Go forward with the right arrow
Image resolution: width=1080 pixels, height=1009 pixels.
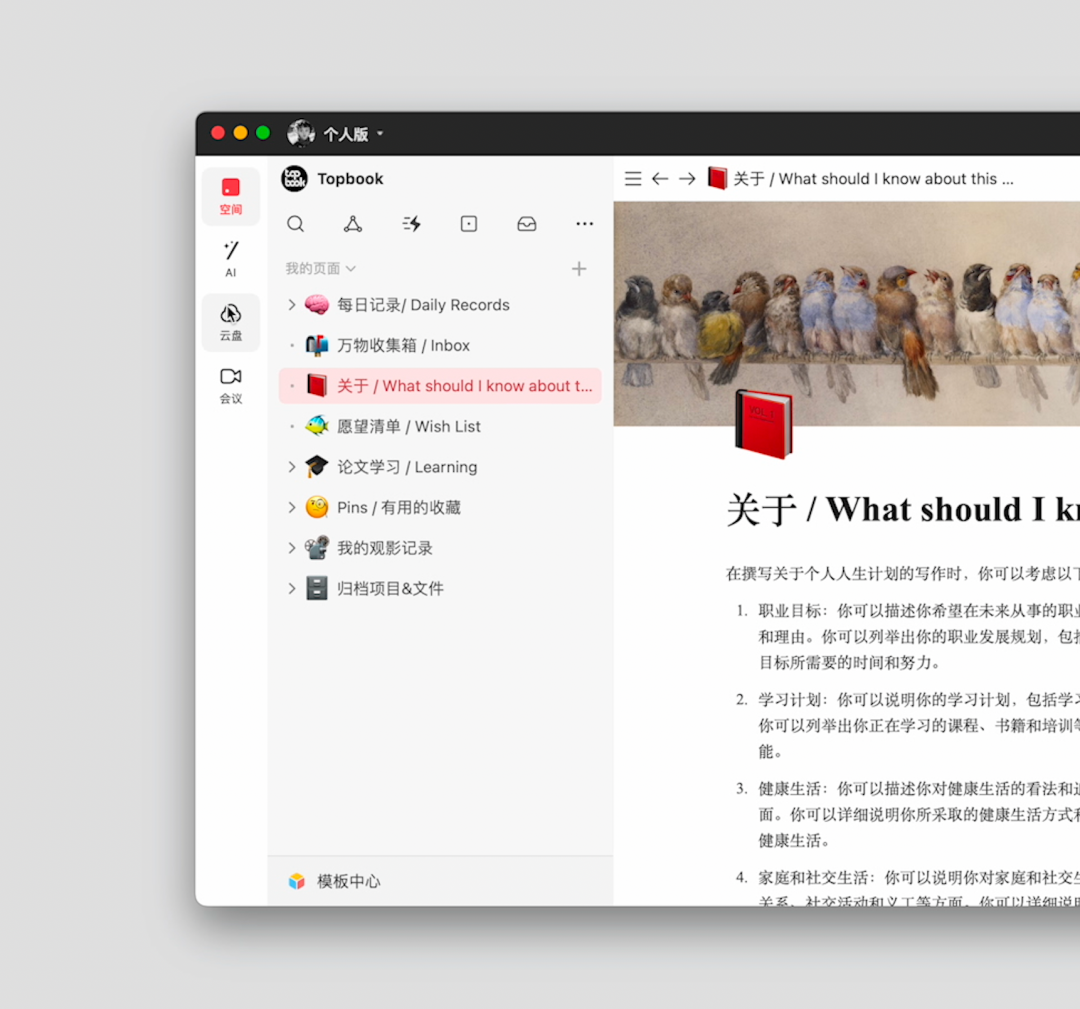[x=687, y=179]
